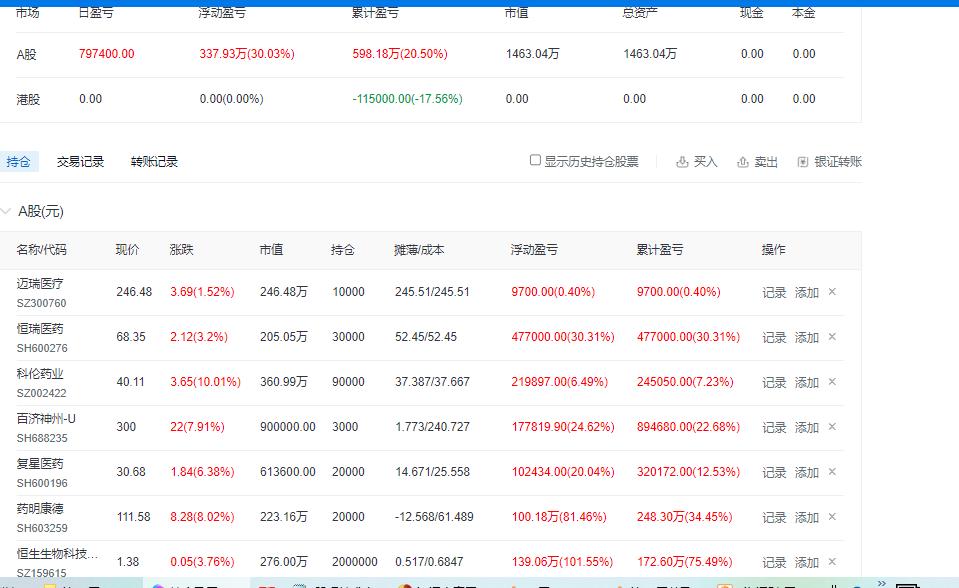Open 记录 for 药明康德

click(x=774, y=517)
